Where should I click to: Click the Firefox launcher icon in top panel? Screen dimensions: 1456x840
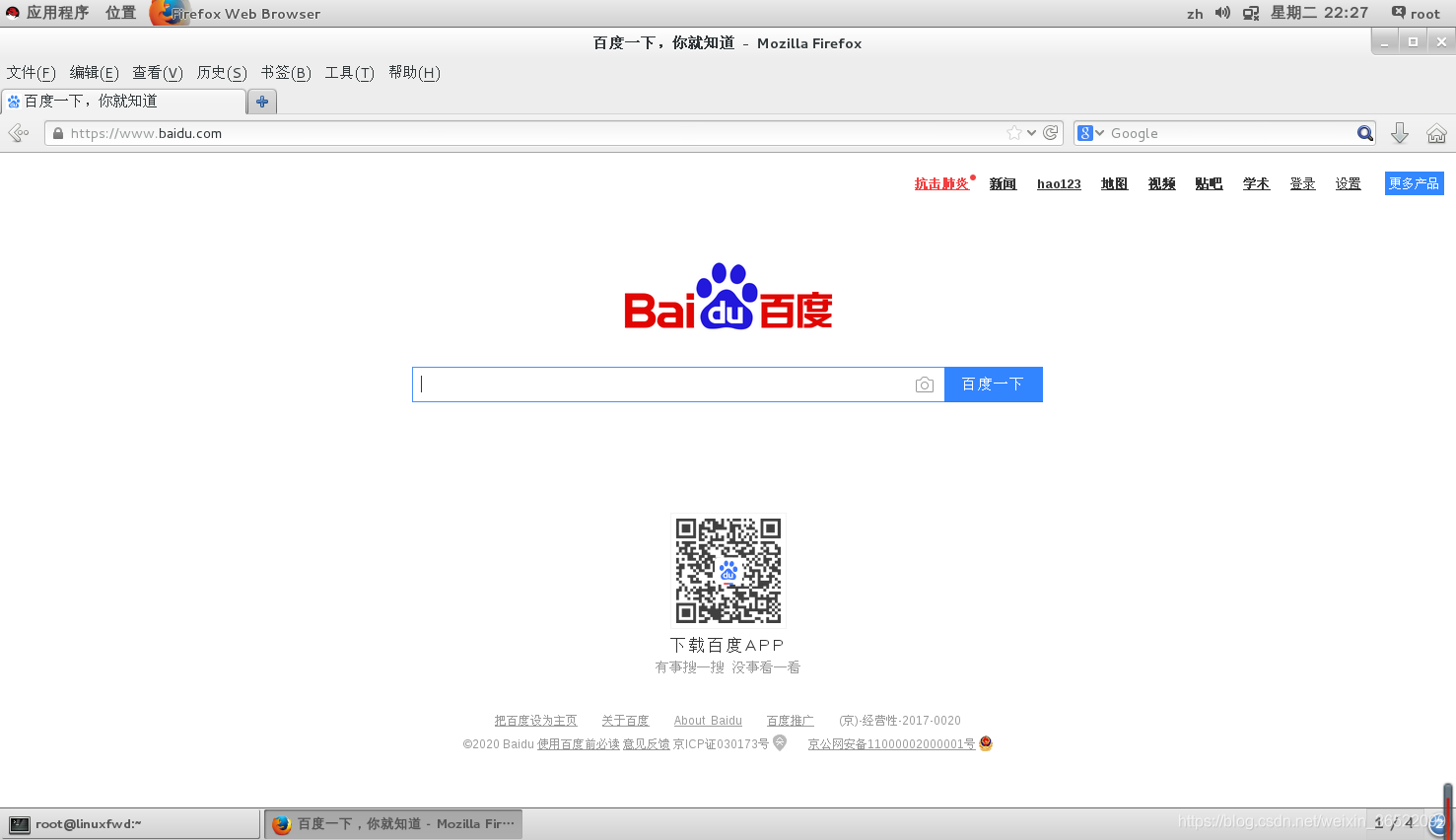[x=168, y=13]
